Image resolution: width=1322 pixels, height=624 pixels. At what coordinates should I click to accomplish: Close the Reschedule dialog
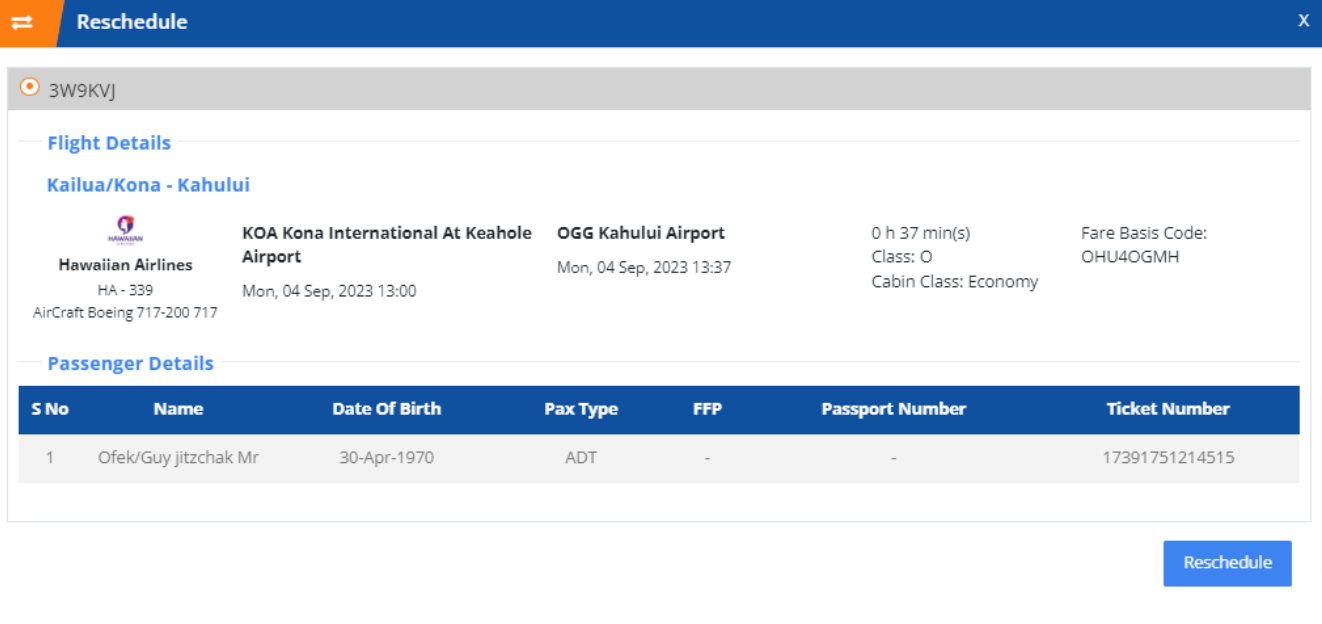tap(1303, 19)
